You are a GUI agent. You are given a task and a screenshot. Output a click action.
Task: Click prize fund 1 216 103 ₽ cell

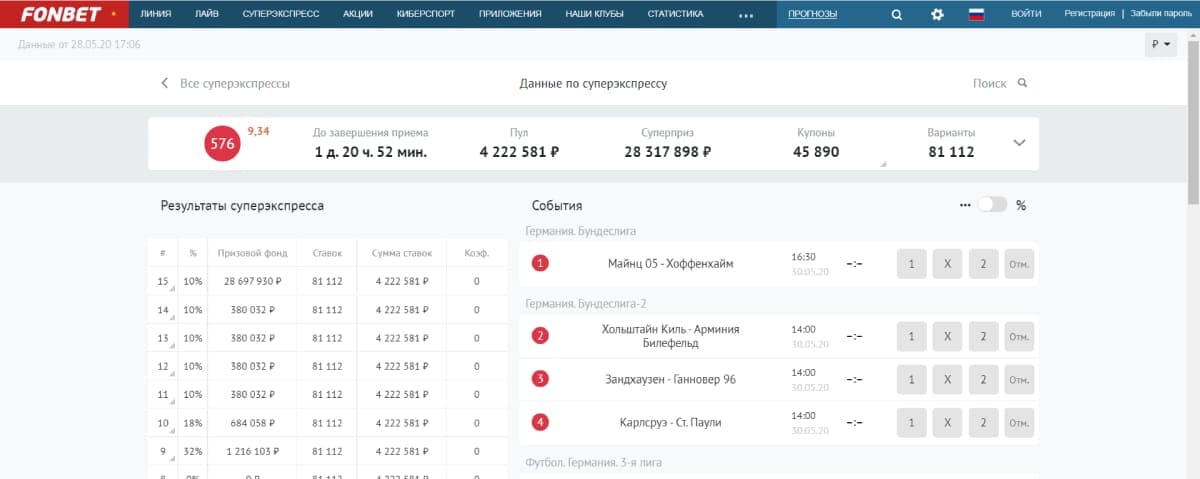pyautogui.click(x=254, y=451)
